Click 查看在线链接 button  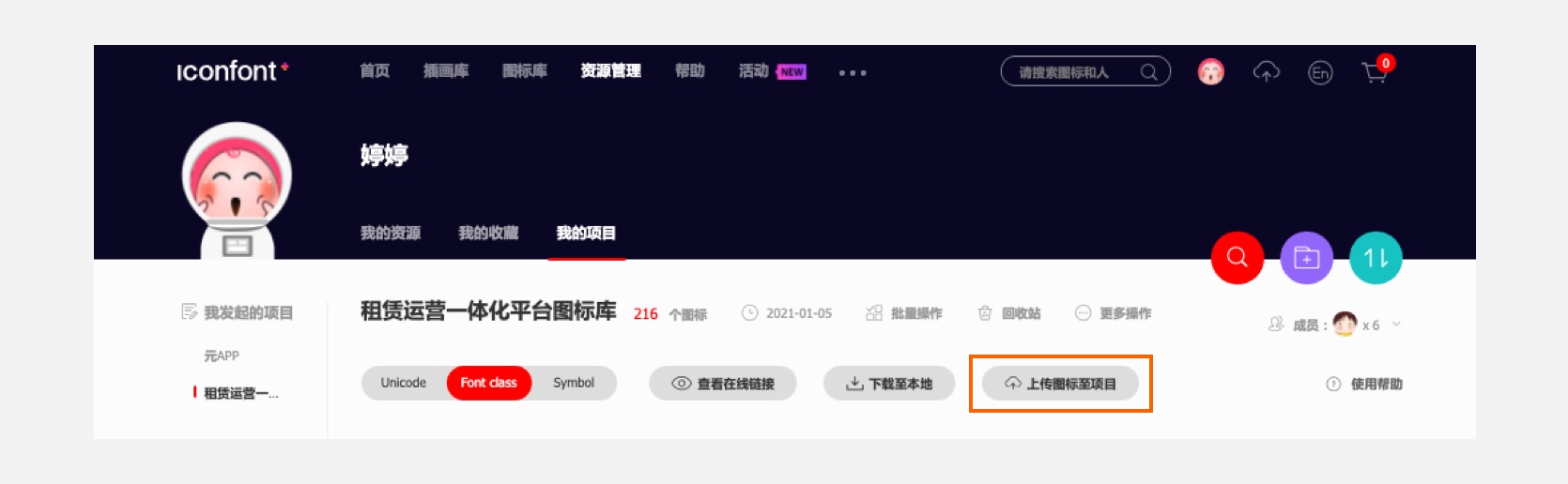coord(723,384)
